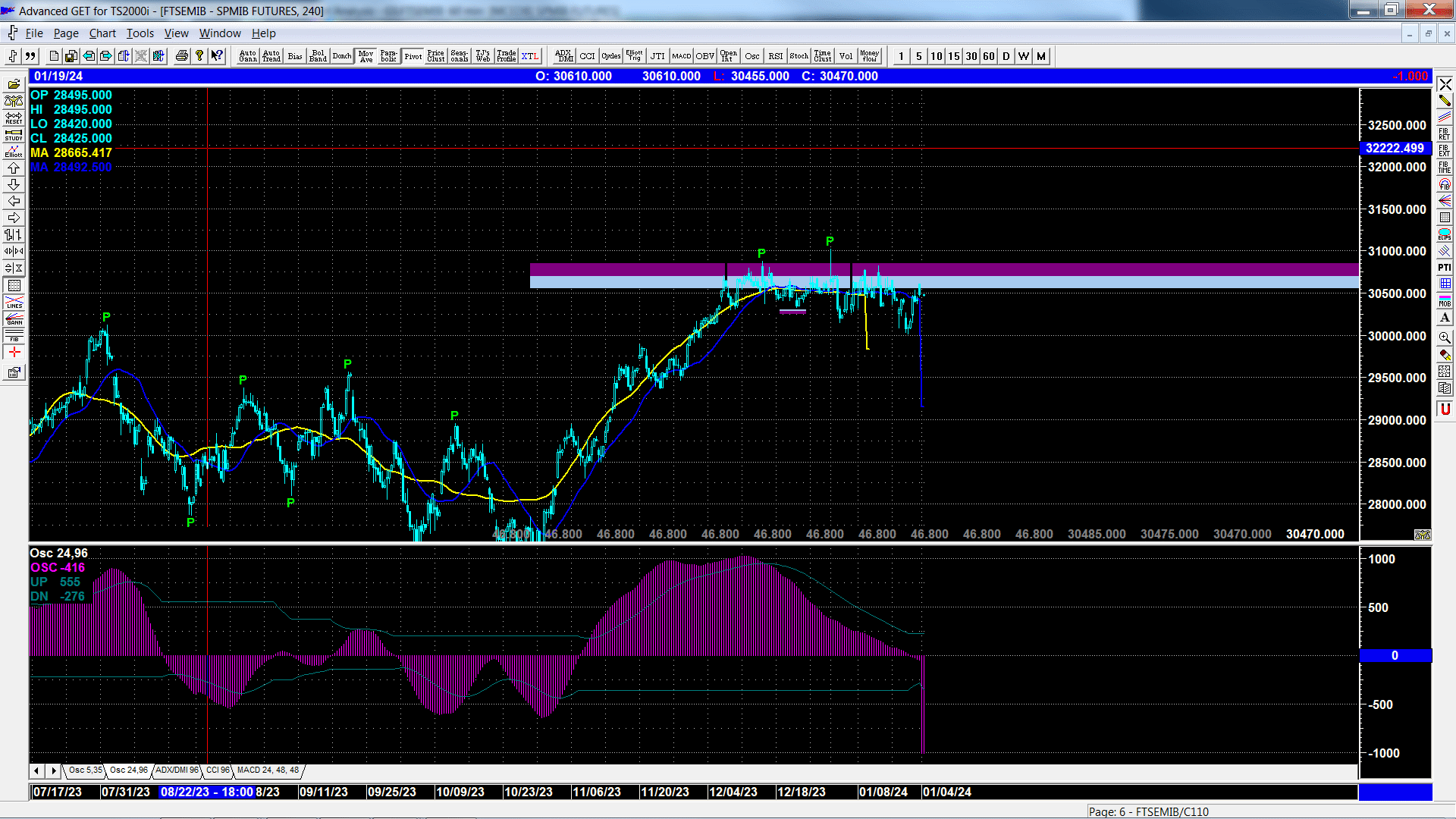
Task: Select the FIB RET retracement tool
Action: (x=1445, y=134)
